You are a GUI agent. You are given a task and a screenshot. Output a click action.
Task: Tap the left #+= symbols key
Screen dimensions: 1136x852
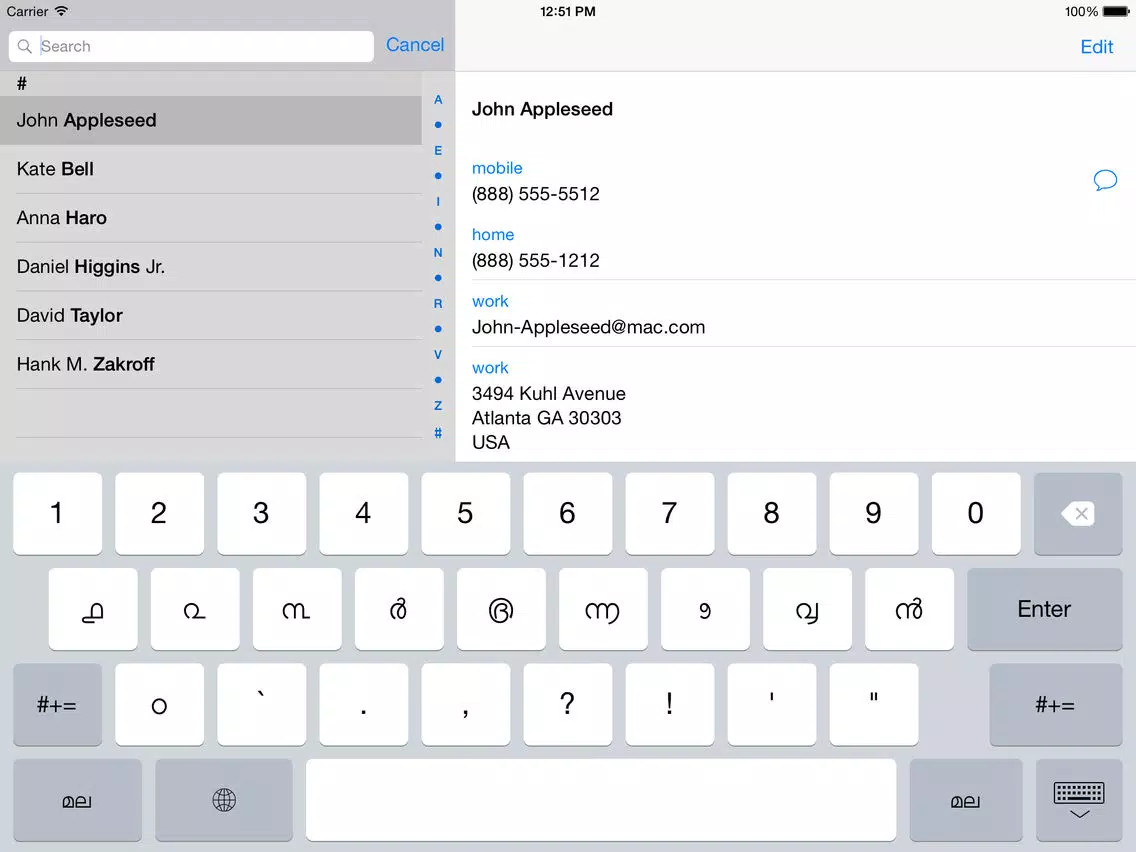tap(57, 704)
